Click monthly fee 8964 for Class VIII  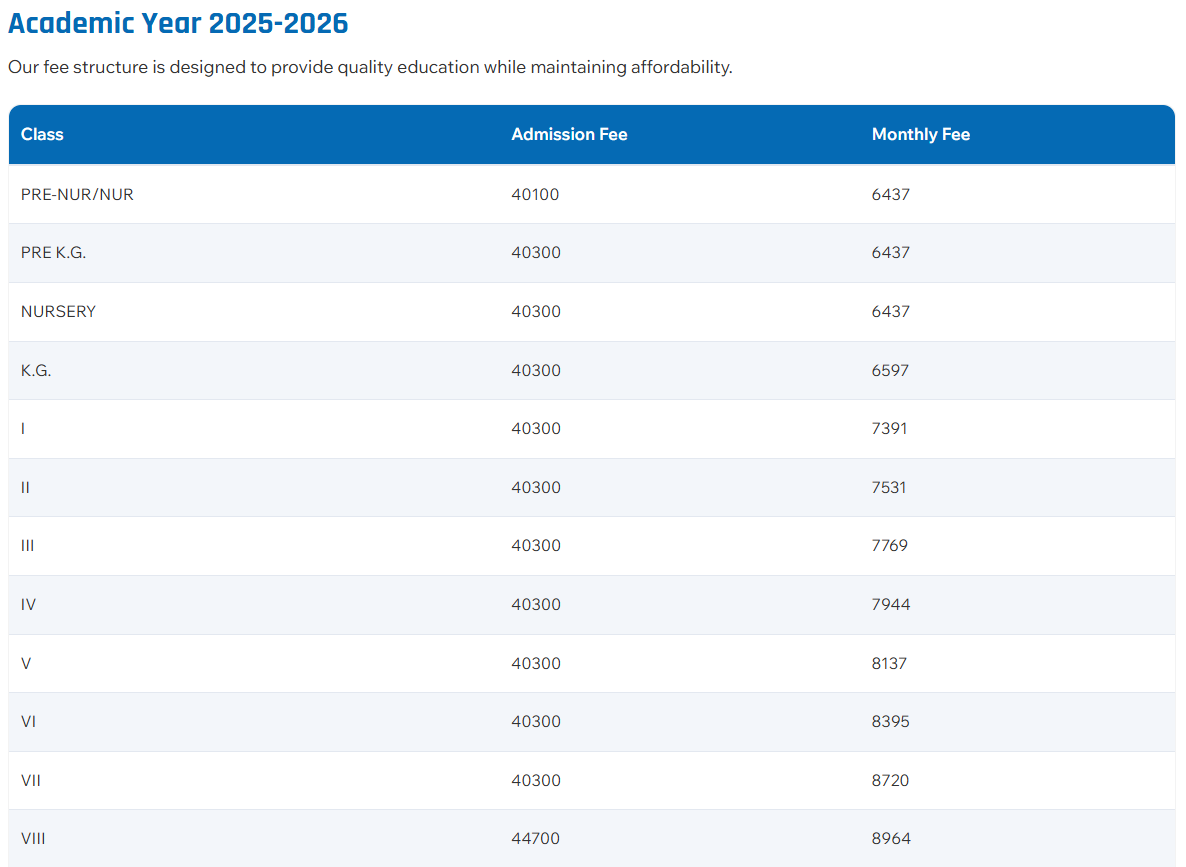click(x=890, y=838)
